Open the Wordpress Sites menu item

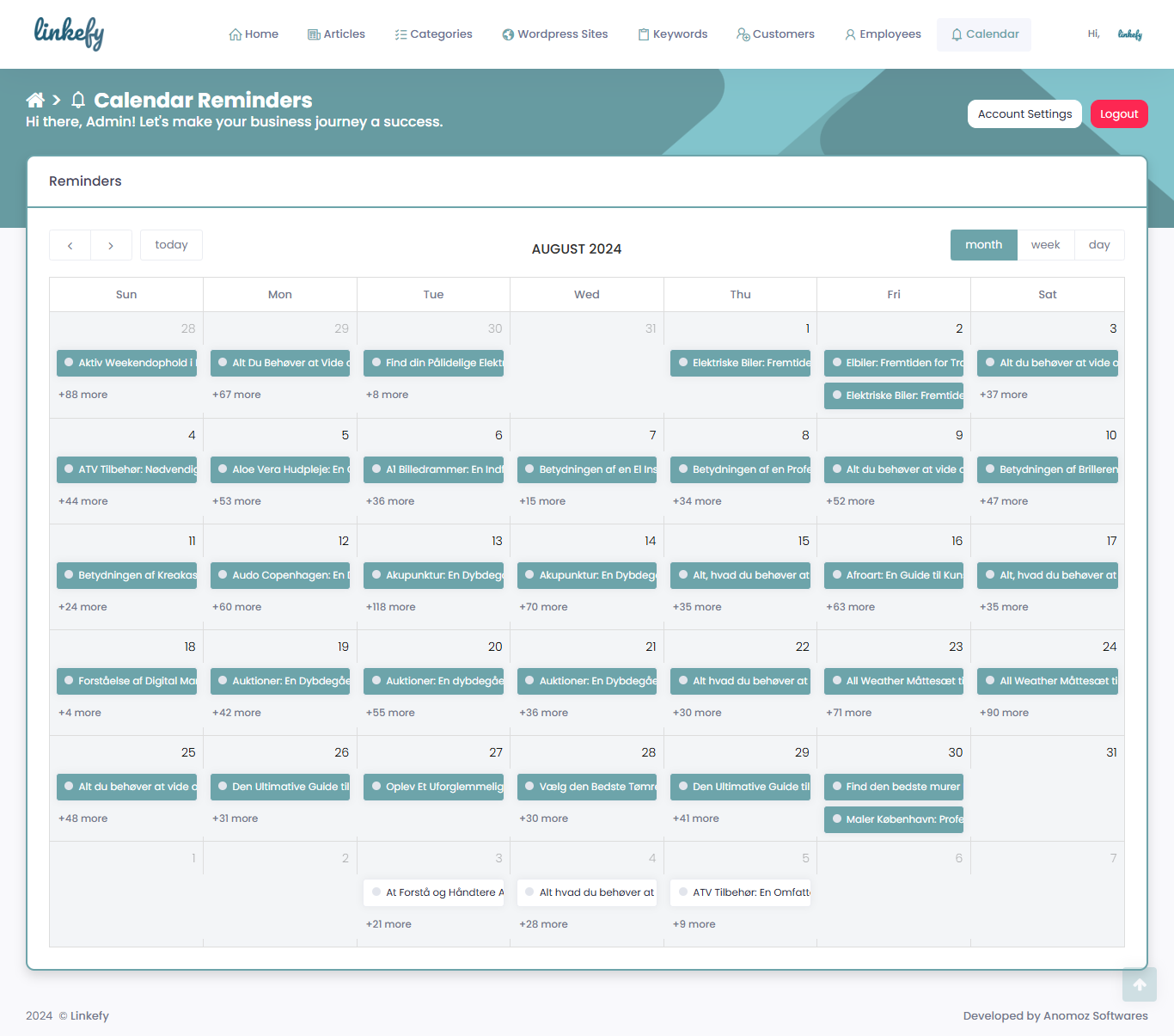tap(554, 34)
